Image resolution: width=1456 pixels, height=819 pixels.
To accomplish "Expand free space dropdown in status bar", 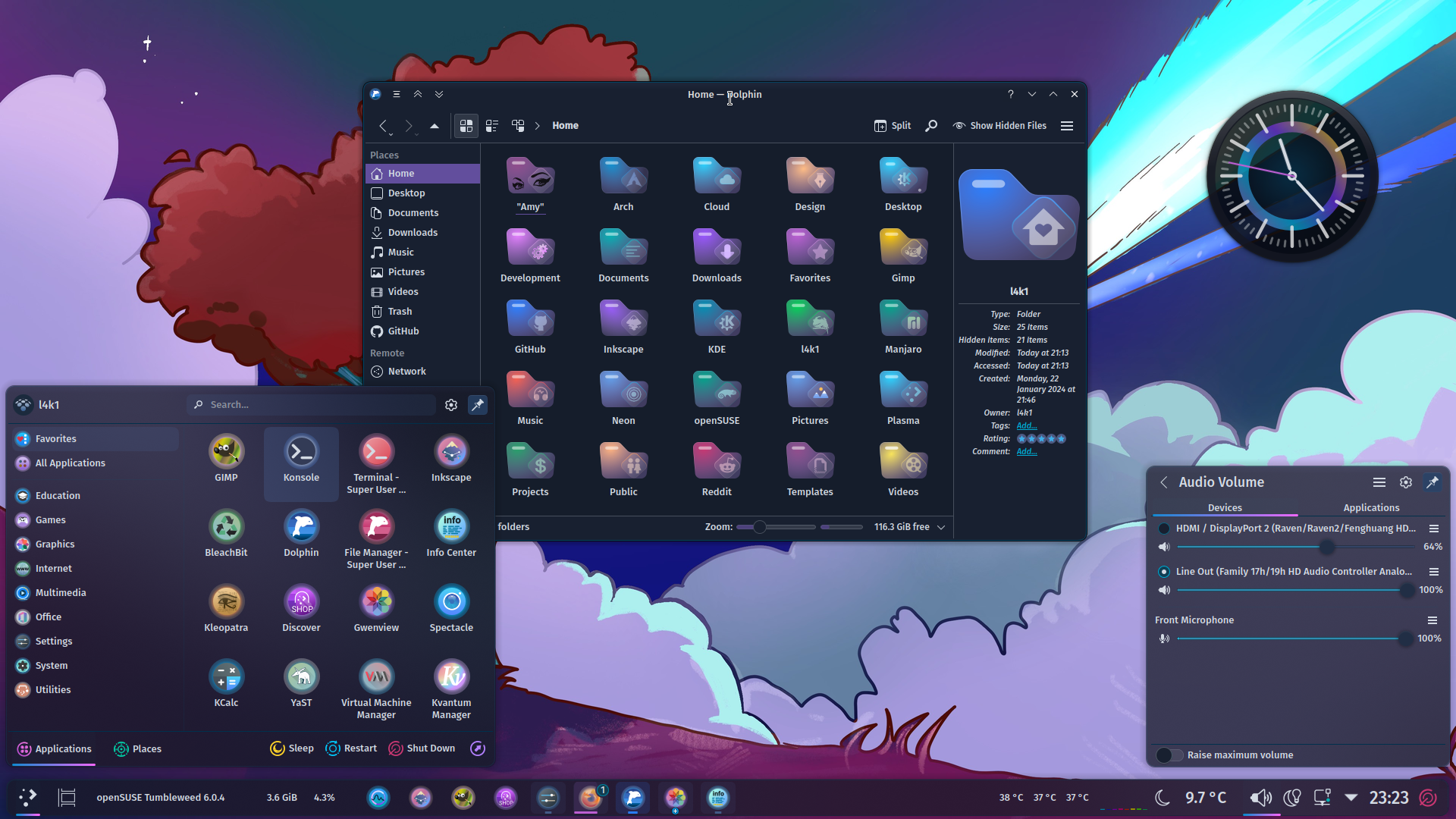I will point(941,527).
